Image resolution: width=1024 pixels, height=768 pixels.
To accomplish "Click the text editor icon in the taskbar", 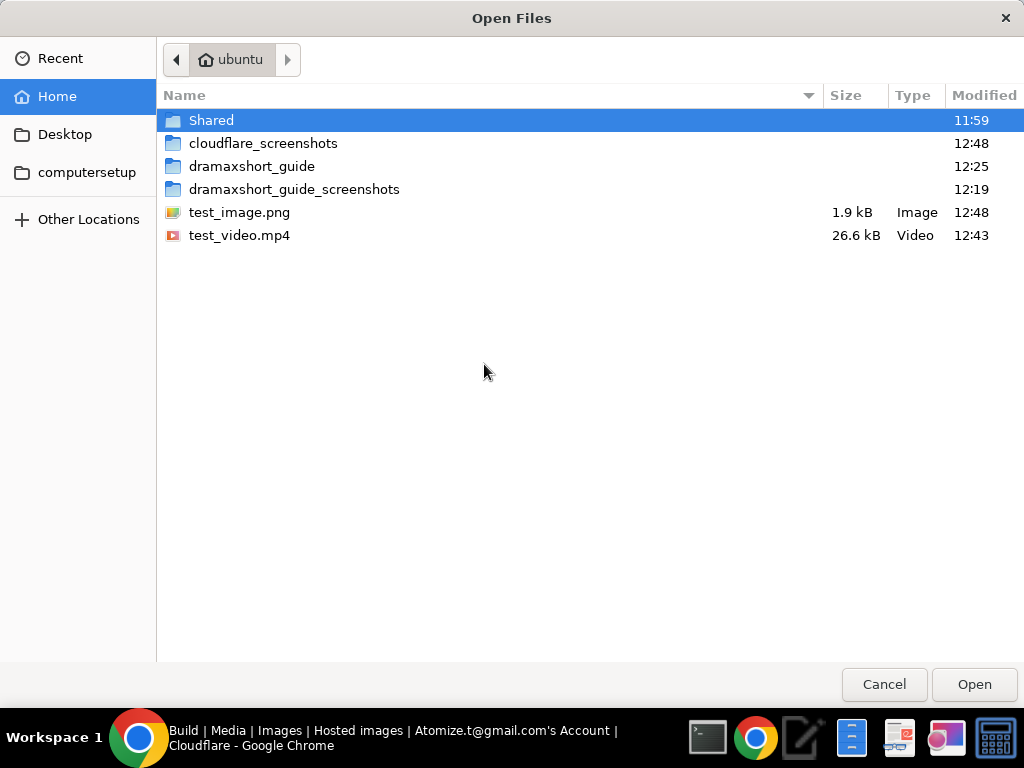I will [x=803, y=737].
